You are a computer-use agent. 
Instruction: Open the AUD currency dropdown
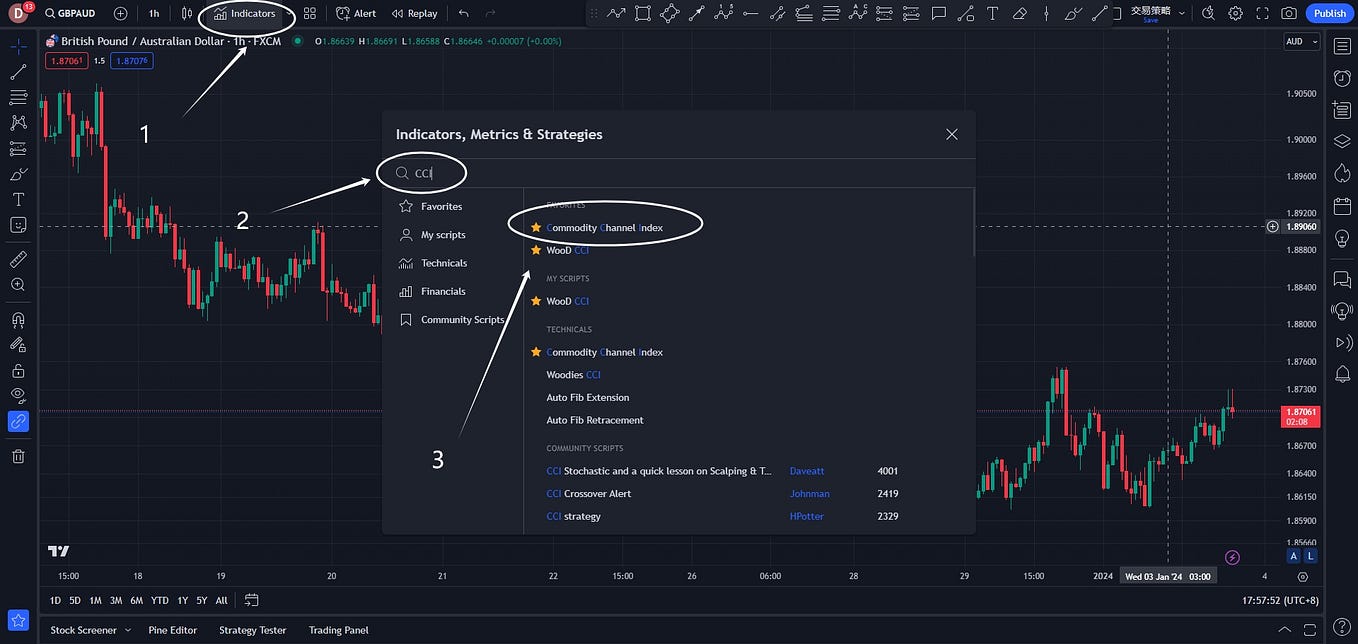tap(1302, 42)
